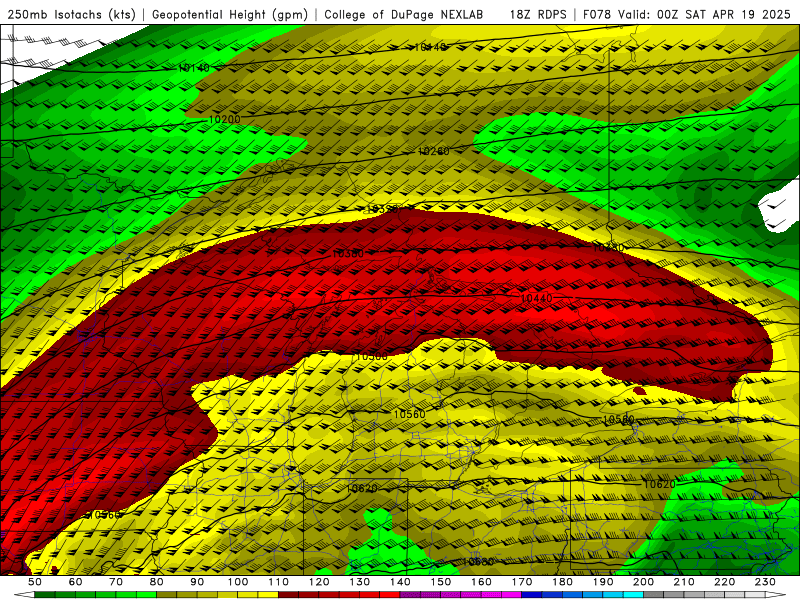Click the "250mb Isotachs (kts)" title text

(x=71, y=15)
